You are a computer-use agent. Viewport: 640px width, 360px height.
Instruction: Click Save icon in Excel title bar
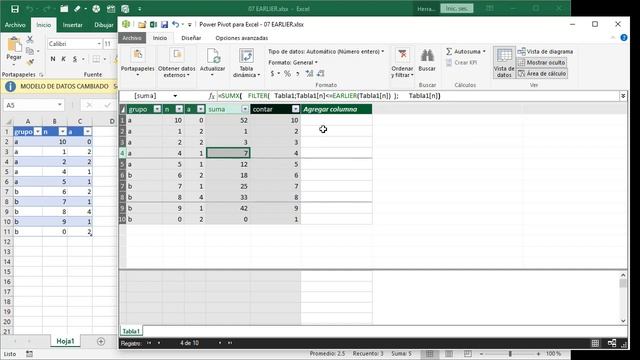(15, 9)
